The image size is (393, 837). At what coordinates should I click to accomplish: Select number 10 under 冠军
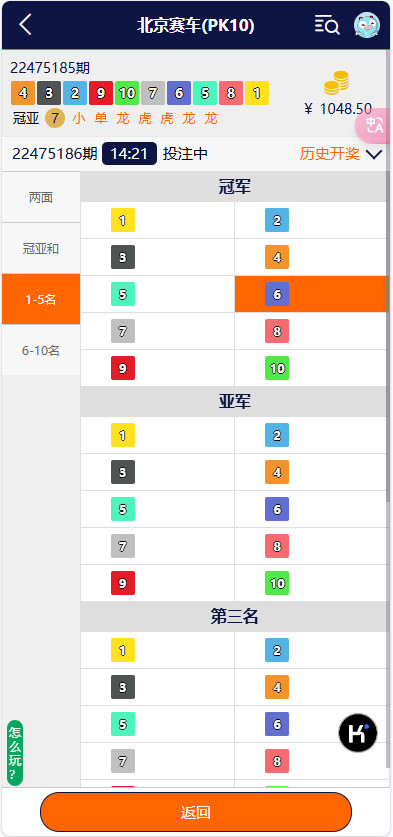(x=310, y=368)
